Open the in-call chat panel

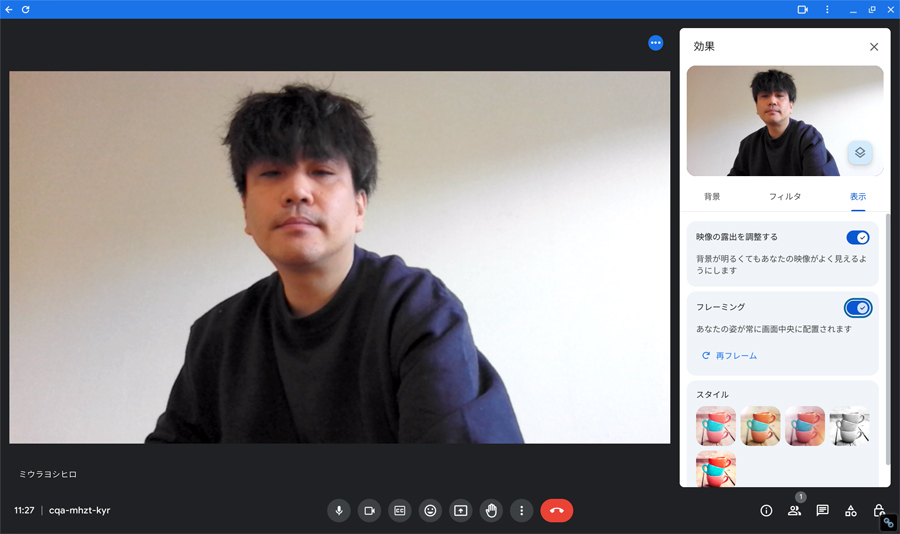823,510
